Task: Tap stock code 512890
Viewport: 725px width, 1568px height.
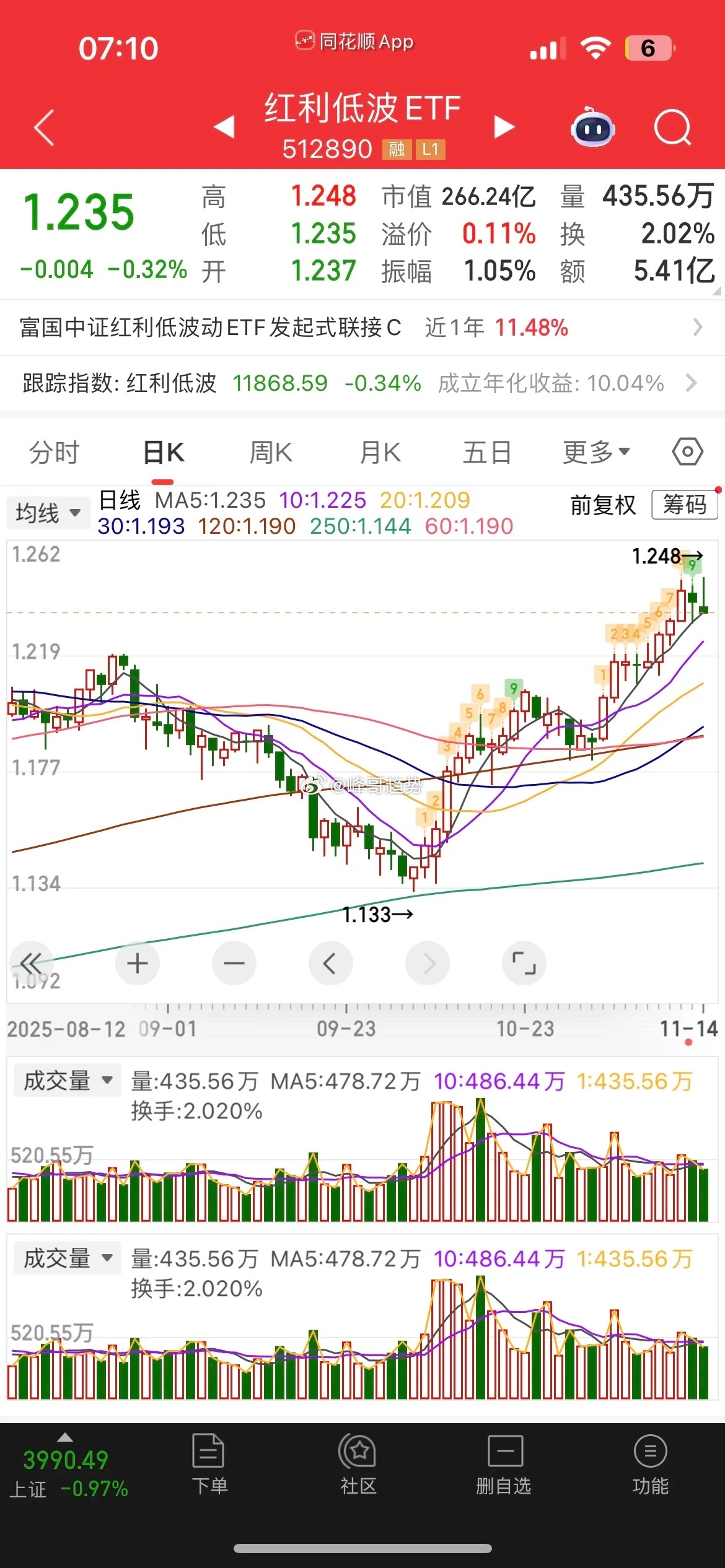Action: pos(327,149)
